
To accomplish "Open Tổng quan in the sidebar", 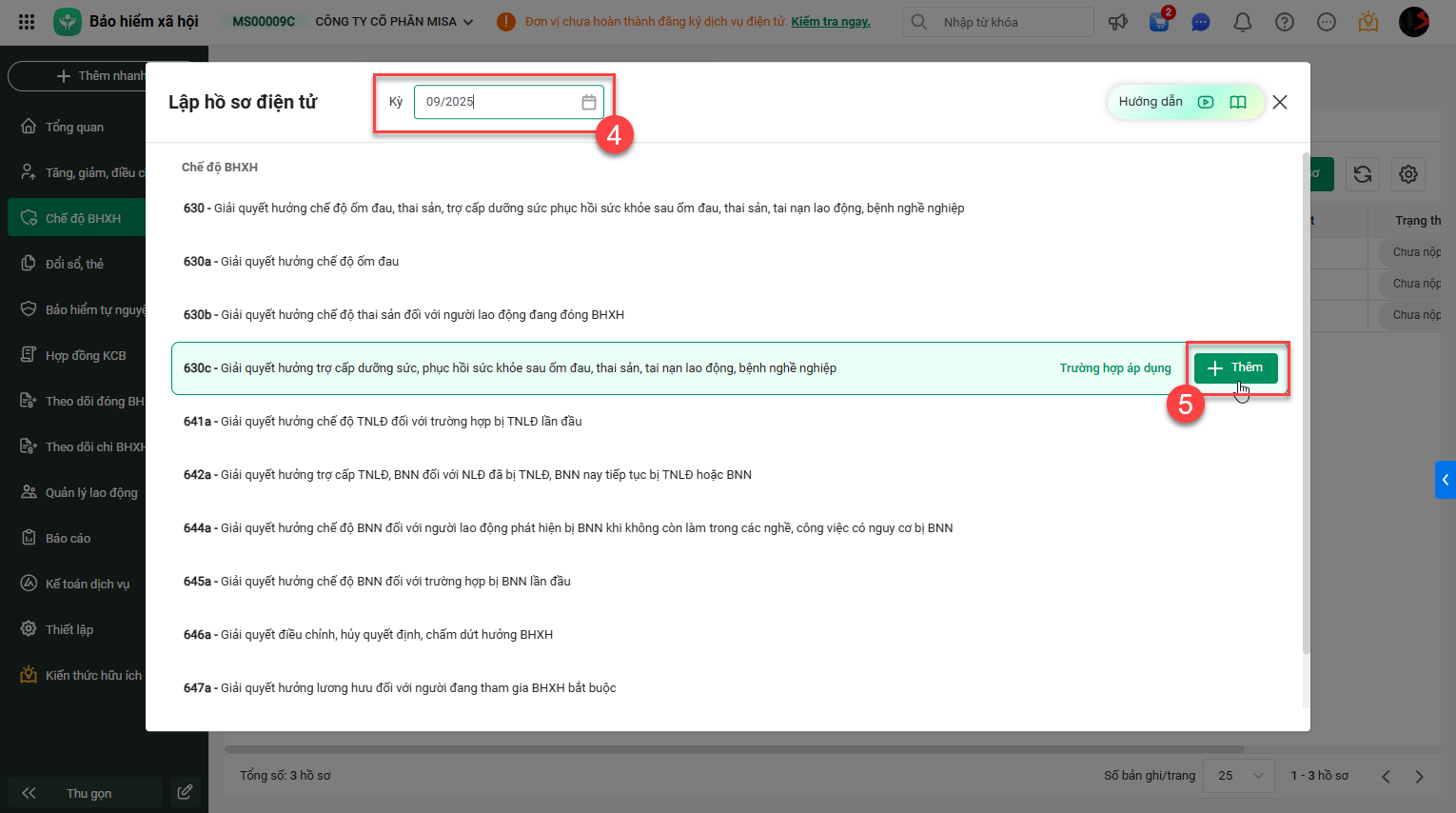I will [76, 127].
